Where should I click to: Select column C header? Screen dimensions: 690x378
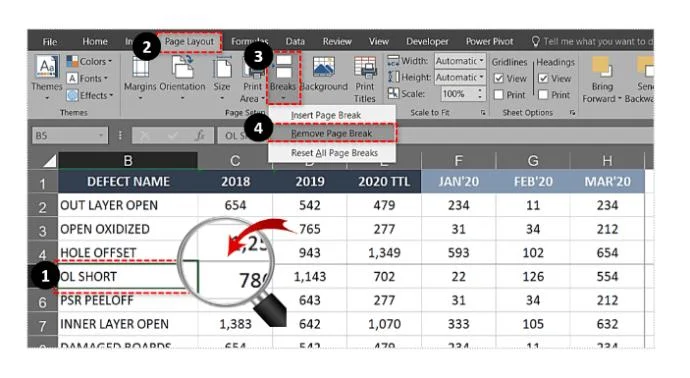coord(235,161)
